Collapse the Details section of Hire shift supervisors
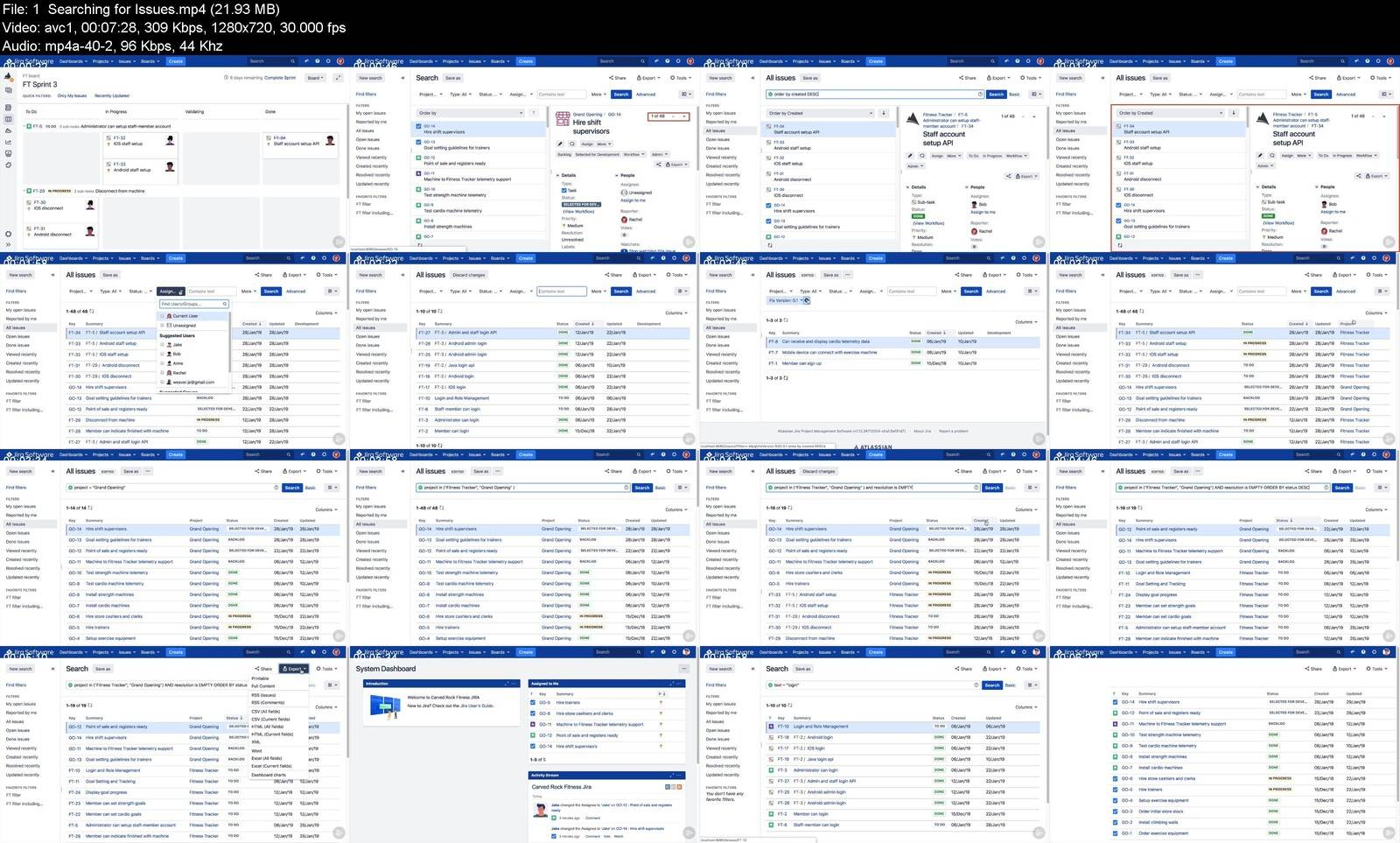 (557, 175)
